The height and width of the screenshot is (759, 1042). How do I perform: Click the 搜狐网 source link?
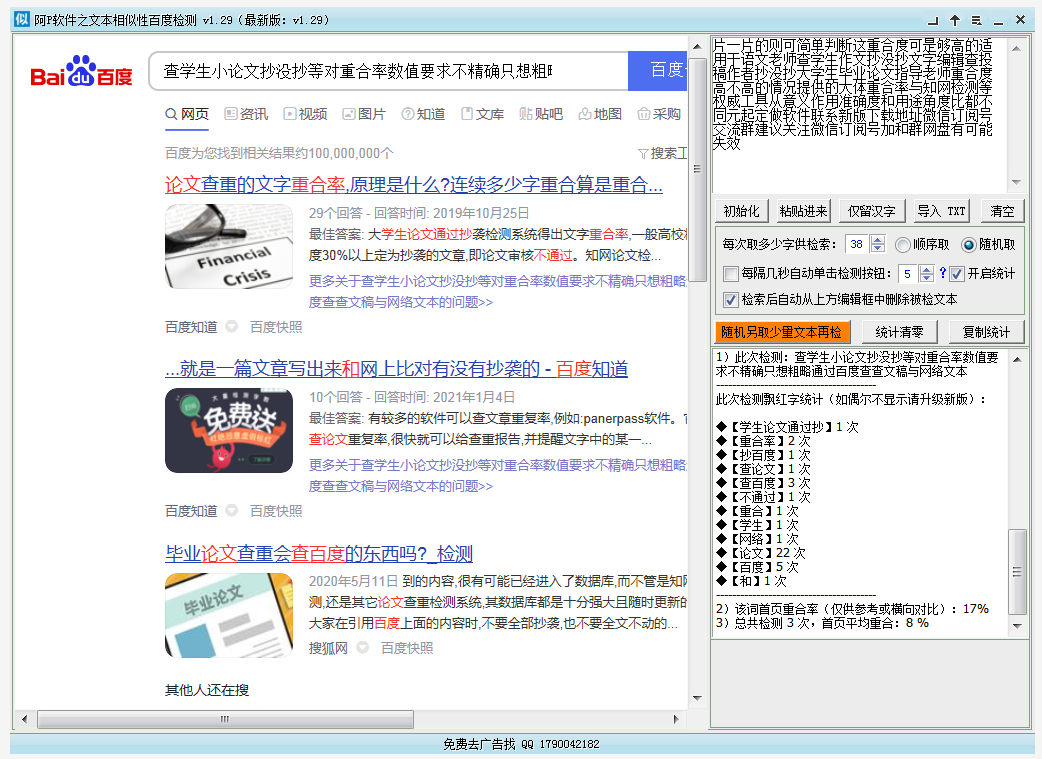328,648
